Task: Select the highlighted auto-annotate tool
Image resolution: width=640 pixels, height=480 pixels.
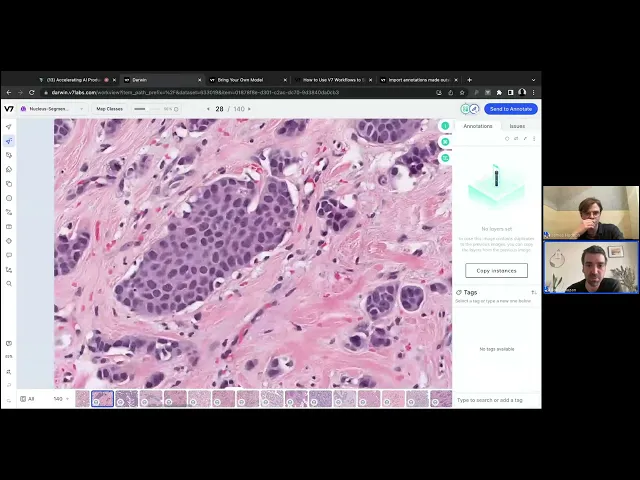Action: pyautogui.click(x=9, y=141)
